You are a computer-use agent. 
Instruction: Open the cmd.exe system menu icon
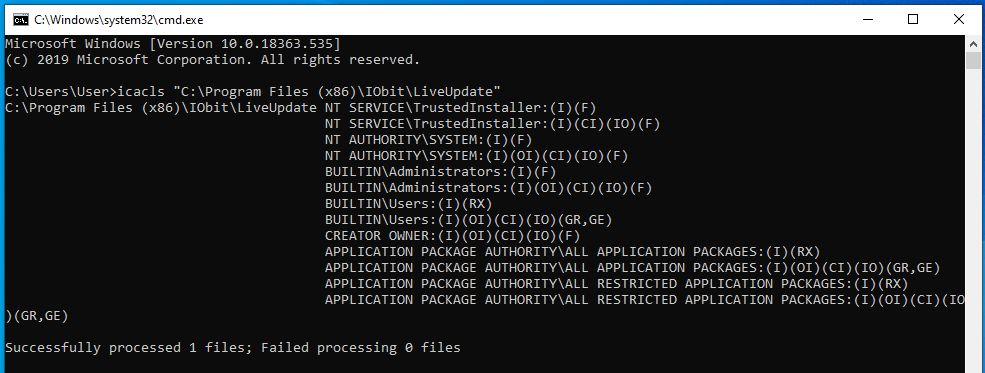coord(20,20)
